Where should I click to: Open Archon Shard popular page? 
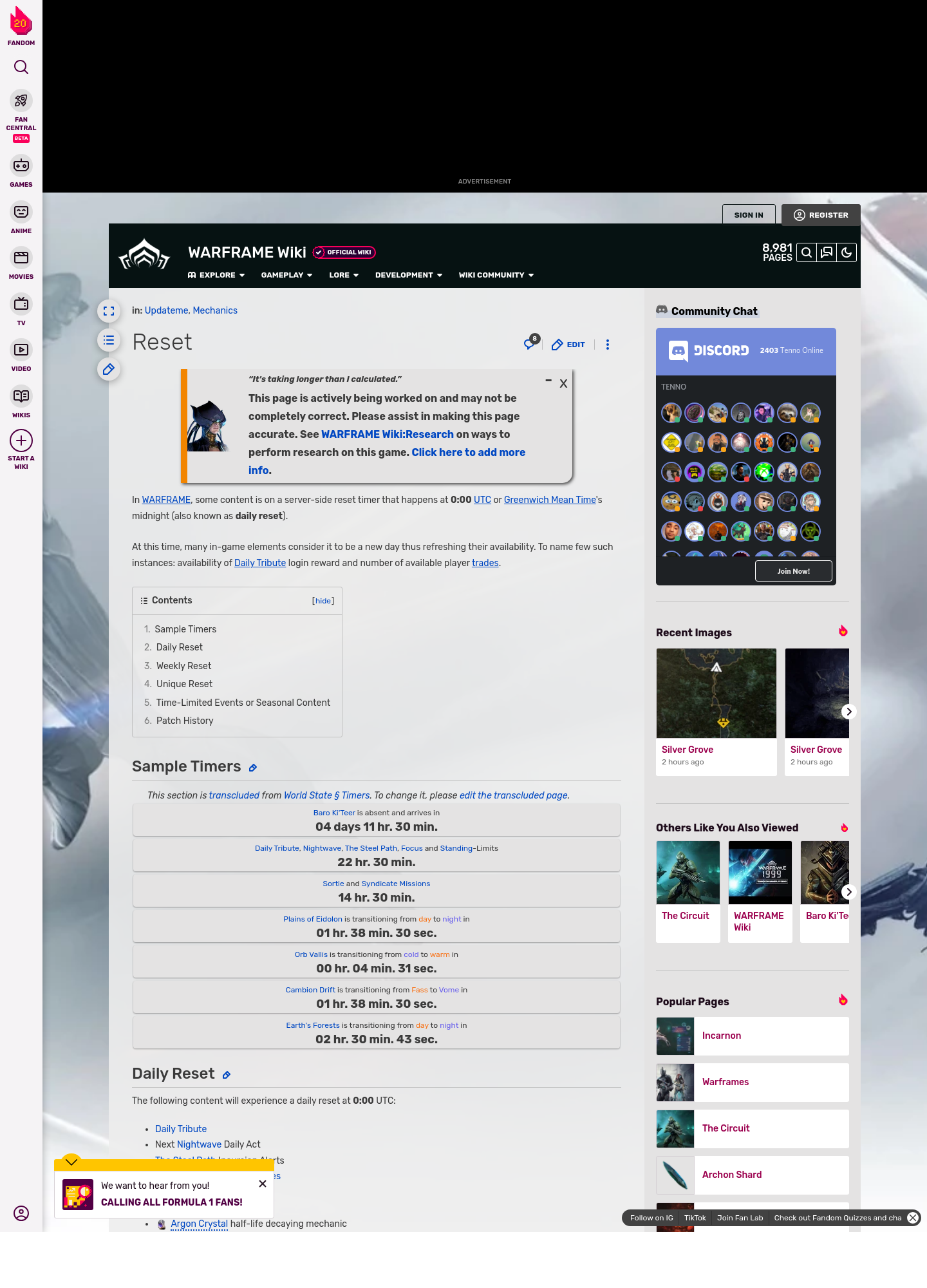coord(753,1175)
